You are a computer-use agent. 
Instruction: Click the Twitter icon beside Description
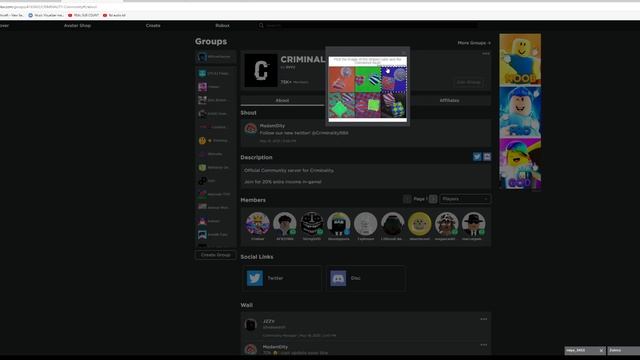477,157
